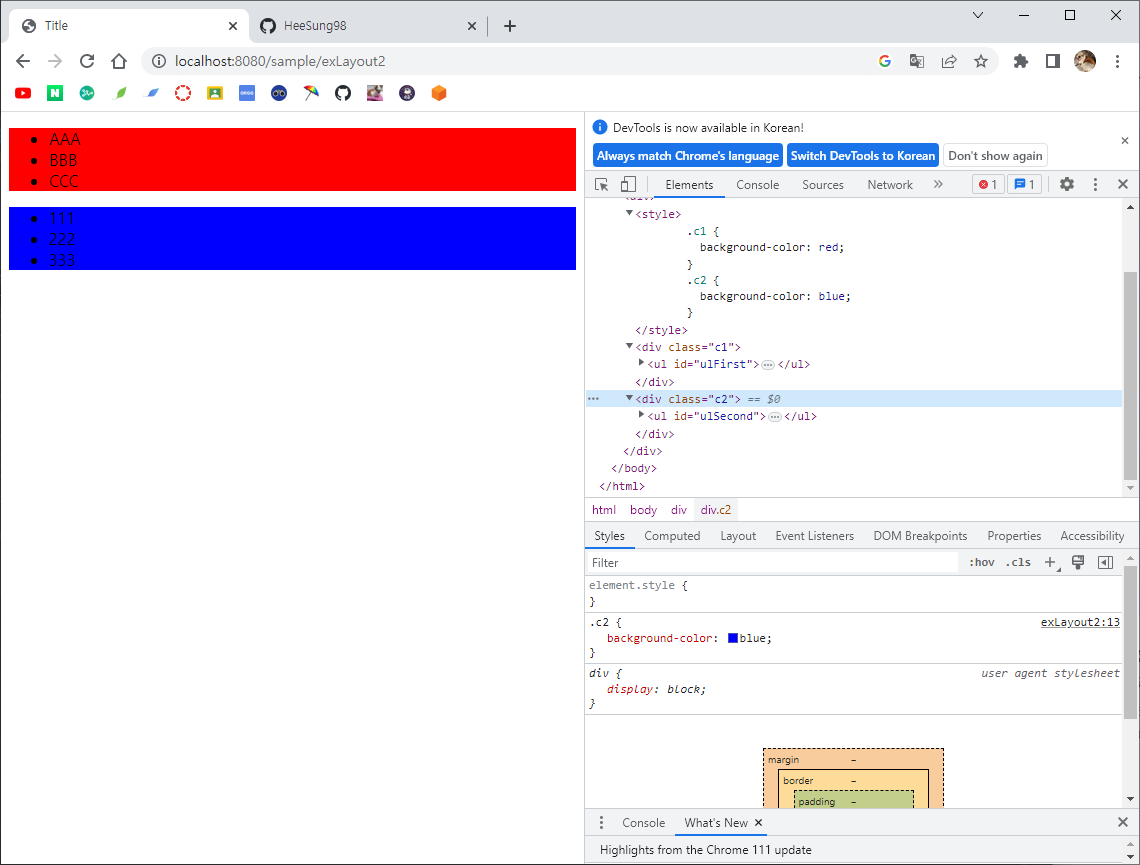Expand the ulFirst list node
The image size is (1140, 865).
coord(641,363)
